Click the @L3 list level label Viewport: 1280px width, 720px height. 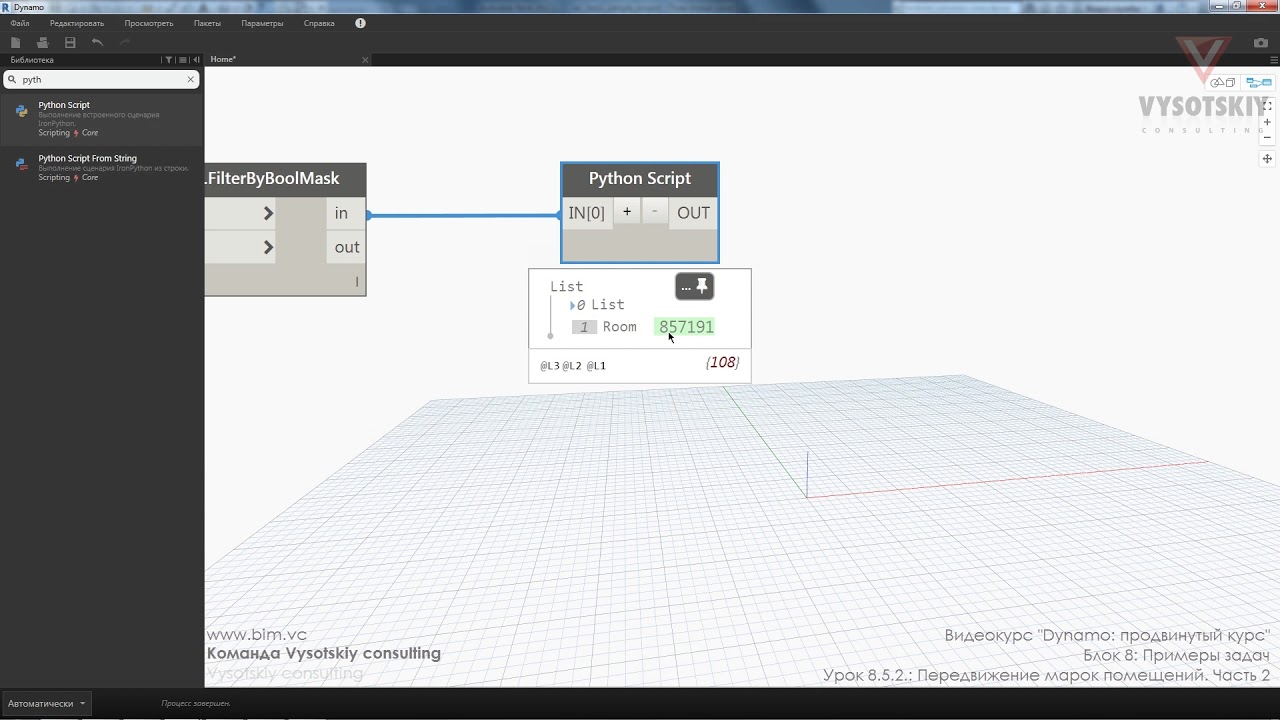click(550, 366)
